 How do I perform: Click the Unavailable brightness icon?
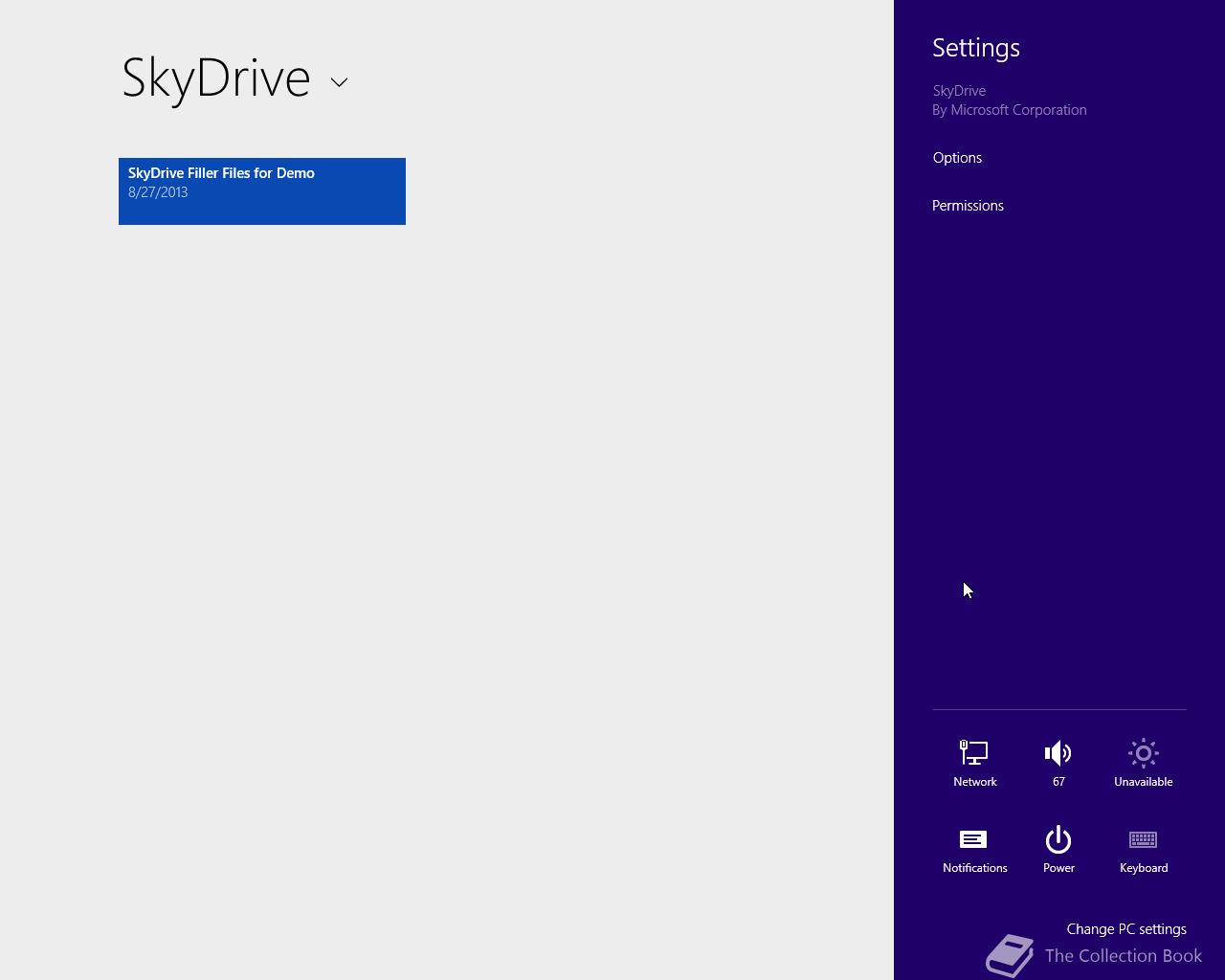coord(1143,753)
